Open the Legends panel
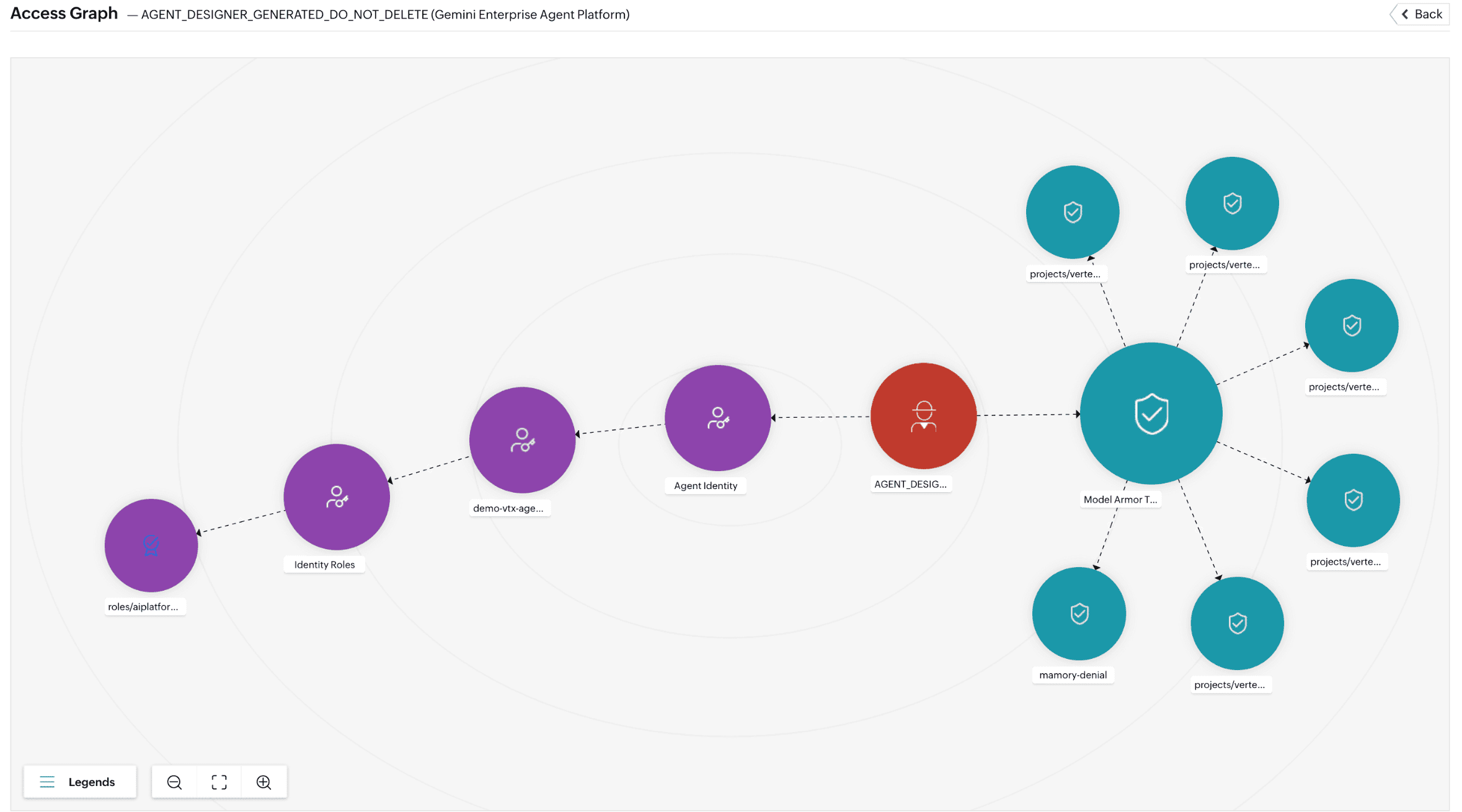 point(79,782)
